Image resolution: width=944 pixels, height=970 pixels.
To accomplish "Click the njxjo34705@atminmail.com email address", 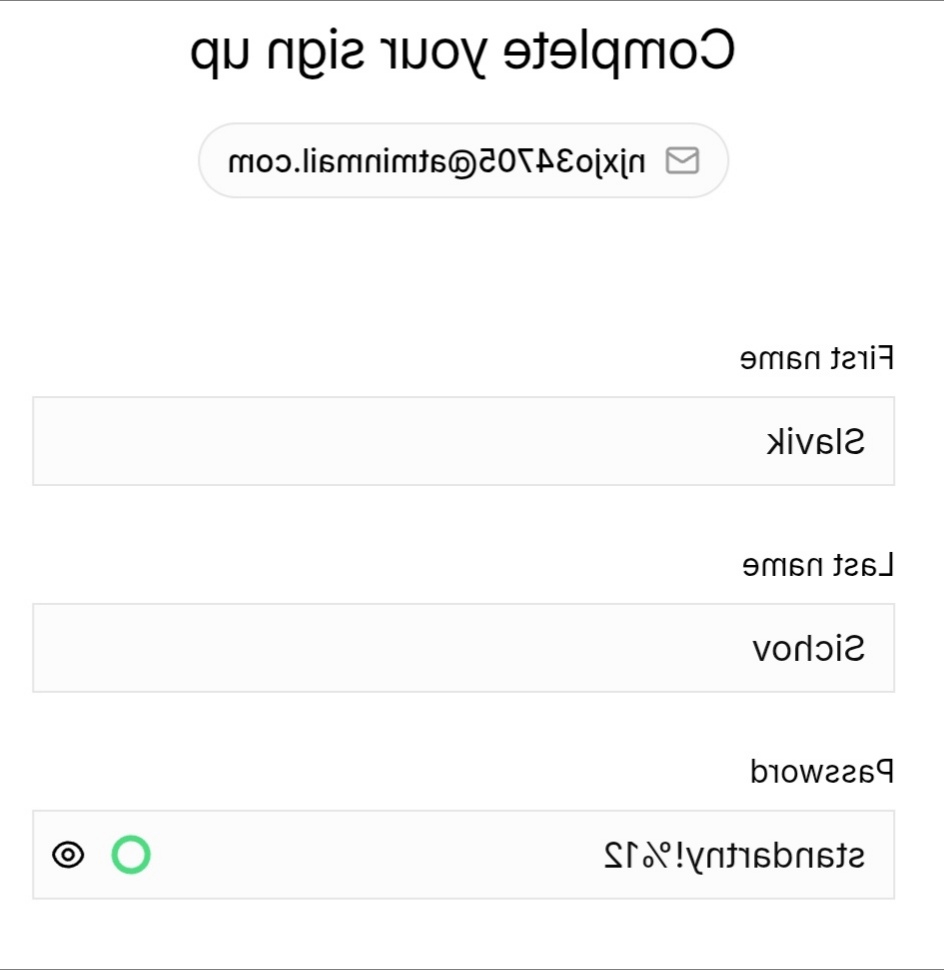I will tap(438, 160).
